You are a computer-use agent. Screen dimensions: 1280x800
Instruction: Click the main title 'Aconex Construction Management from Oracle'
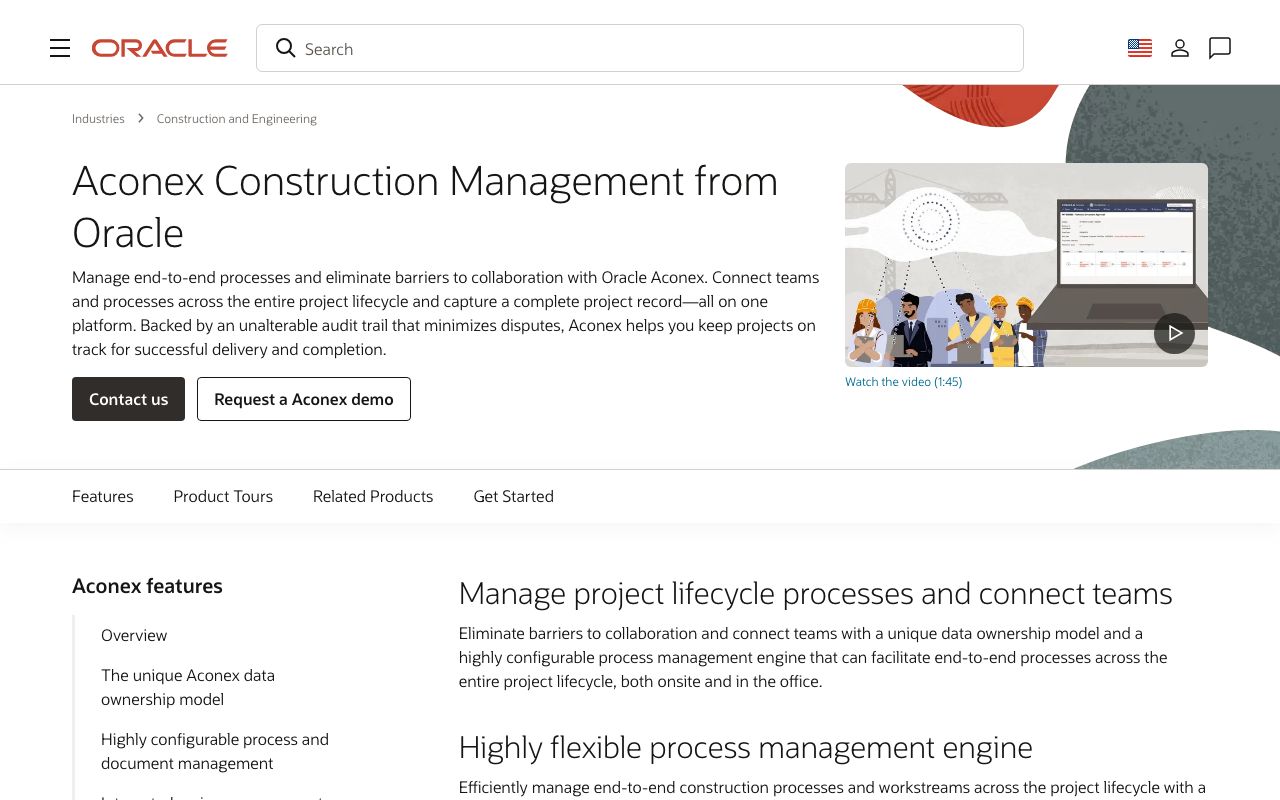425,207
